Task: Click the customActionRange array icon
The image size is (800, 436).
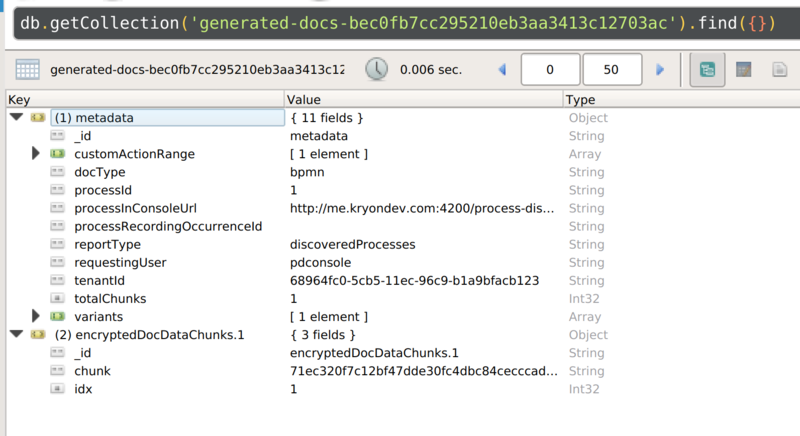Action: (x=58, y=153)
